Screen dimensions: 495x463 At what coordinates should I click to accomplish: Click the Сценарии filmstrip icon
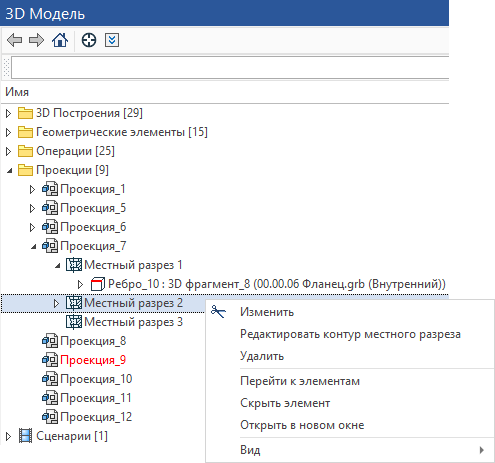[25, 436]
